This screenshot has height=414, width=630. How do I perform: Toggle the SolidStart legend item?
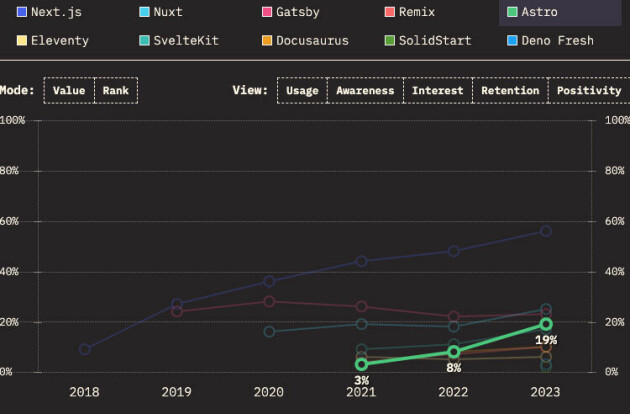(428, 41)
